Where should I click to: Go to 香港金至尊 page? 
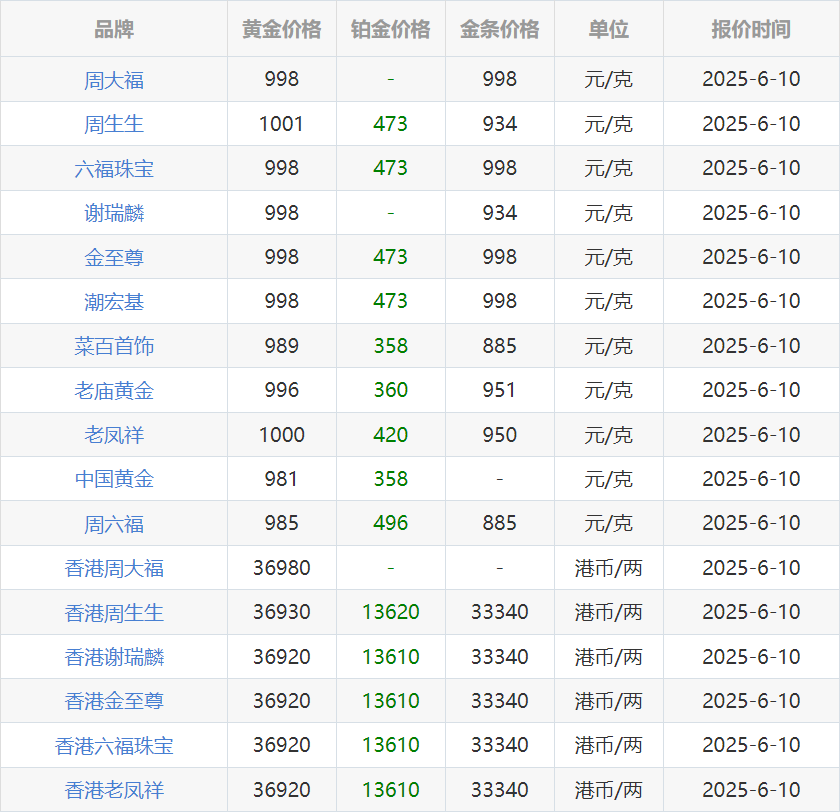(x=114, y=701)
